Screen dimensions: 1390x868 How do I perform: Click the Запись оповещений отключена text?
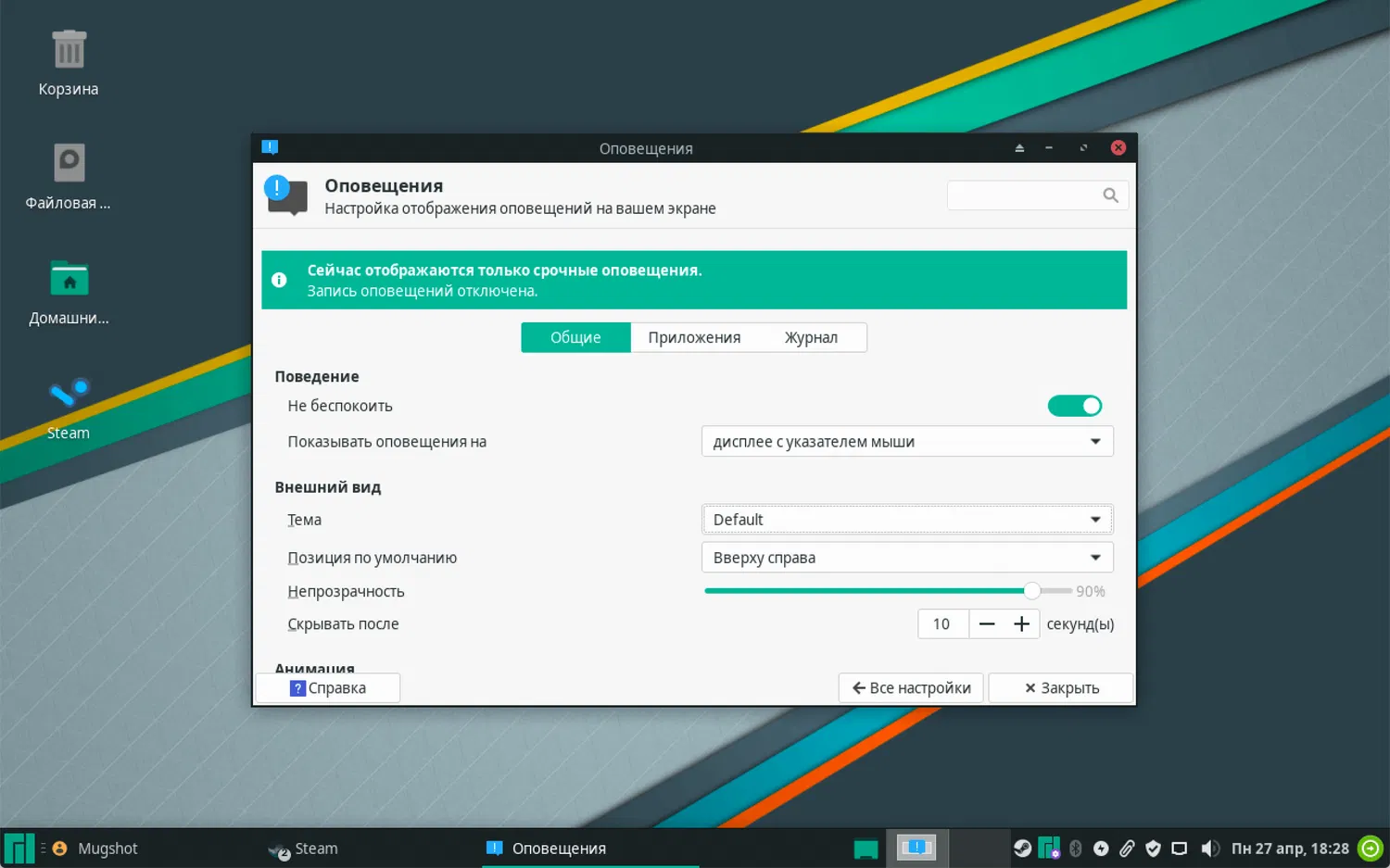point(422,291)
